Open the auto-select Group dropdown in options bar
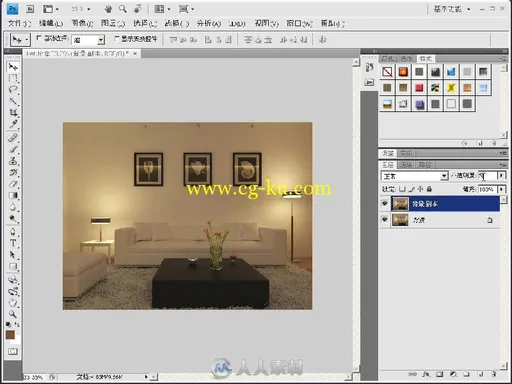 tap(101, 40)
